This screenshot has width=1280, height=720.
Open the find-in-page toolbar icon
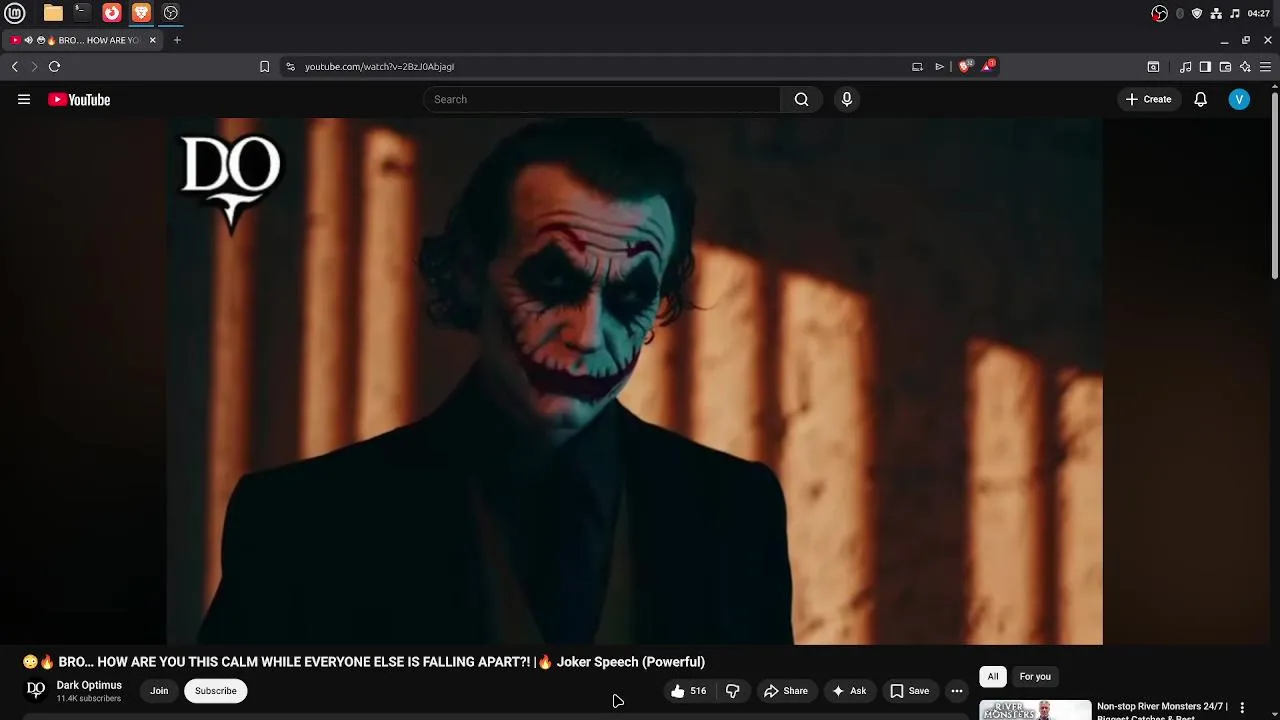tap(1153, 67)
